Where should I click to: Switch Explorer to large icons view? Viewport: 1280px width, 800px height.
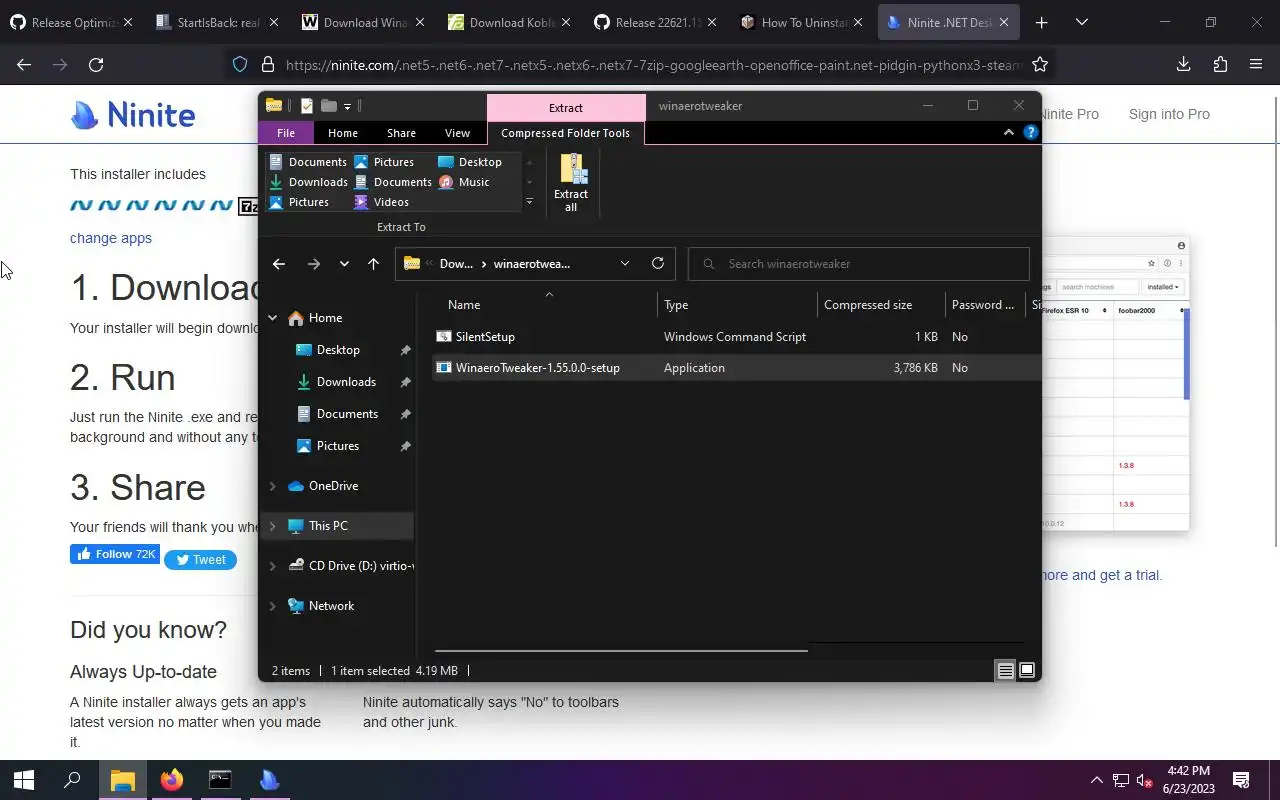click(1027, 671)
